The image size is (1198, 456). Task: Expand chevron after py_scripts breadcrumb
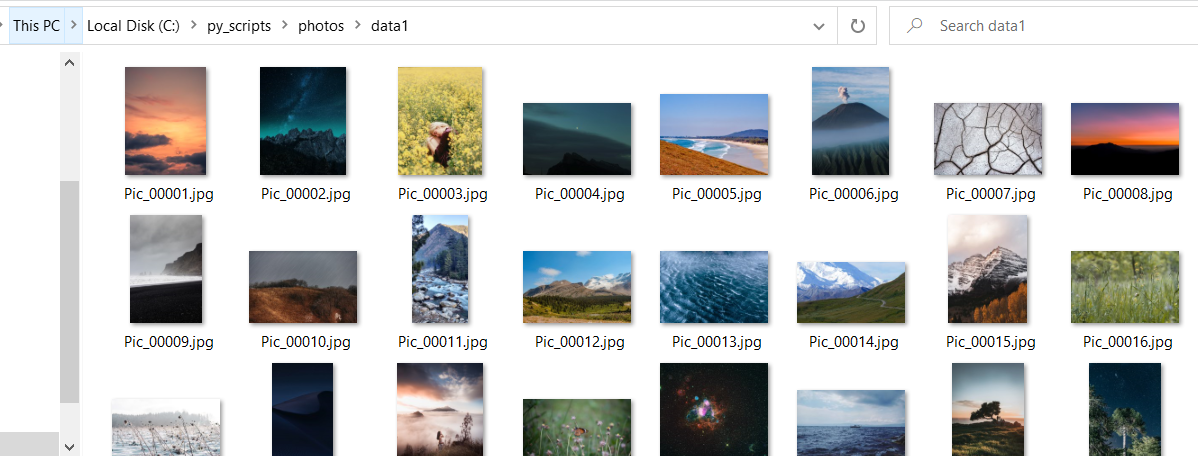coord(285,26)
